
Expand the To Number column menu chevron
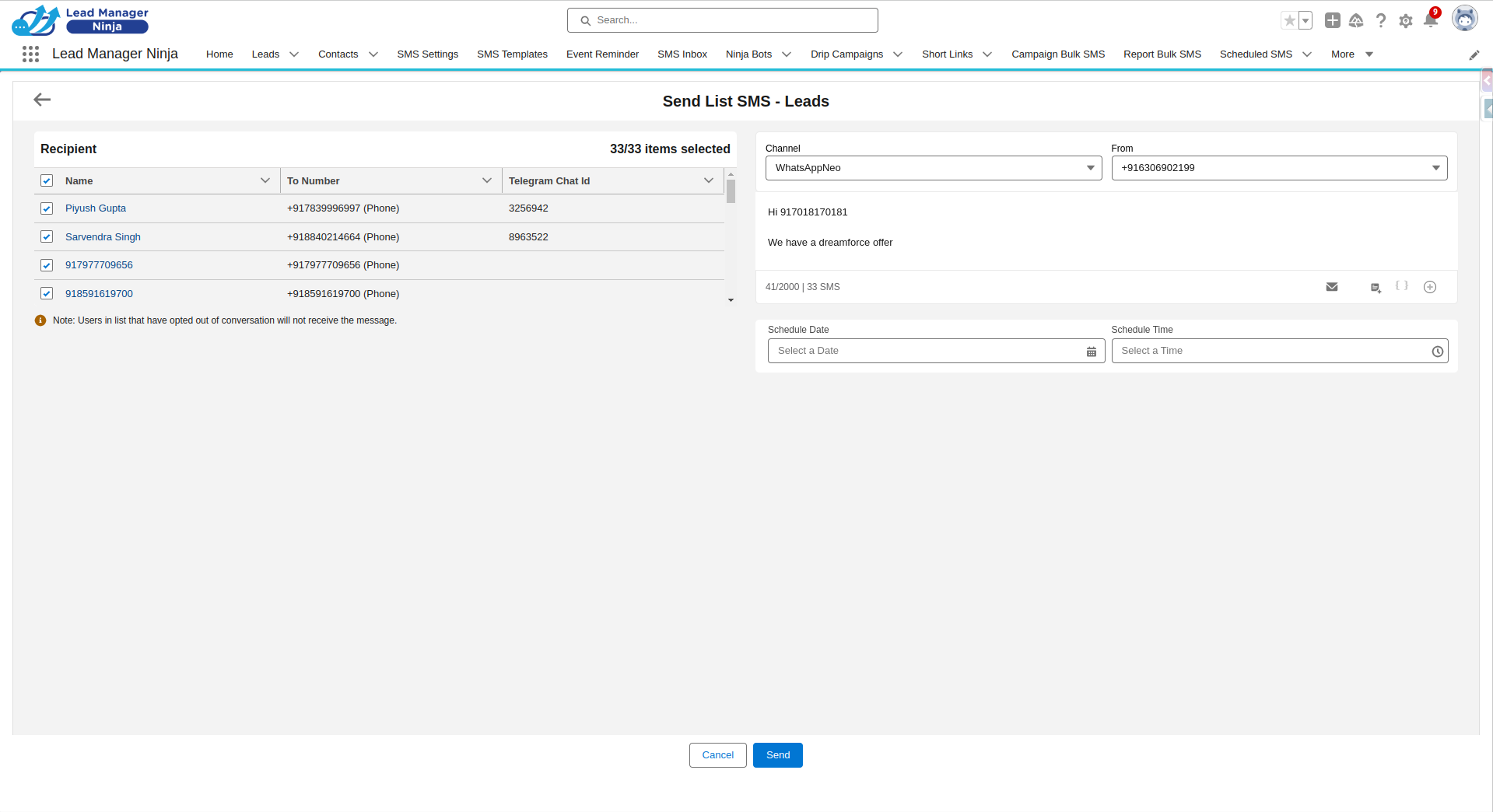click(487, 180)
